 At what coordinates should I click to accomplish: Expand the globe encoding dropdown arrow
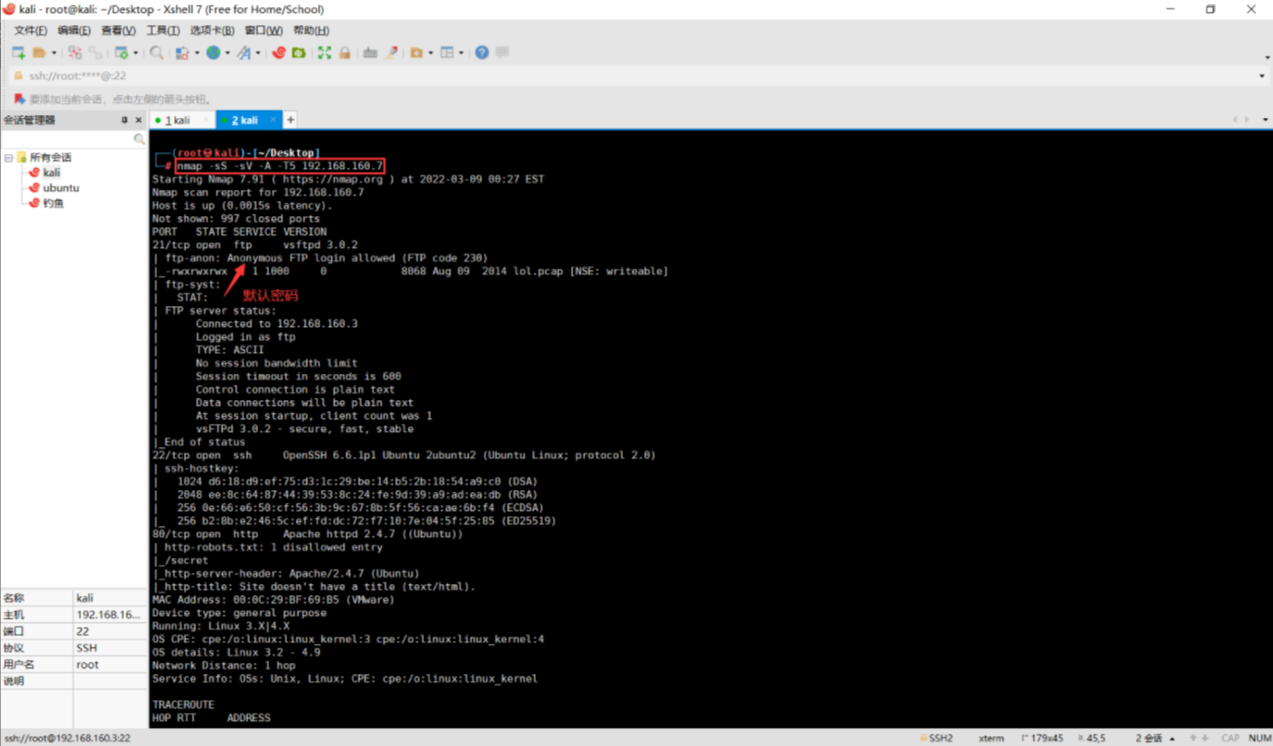227,53
